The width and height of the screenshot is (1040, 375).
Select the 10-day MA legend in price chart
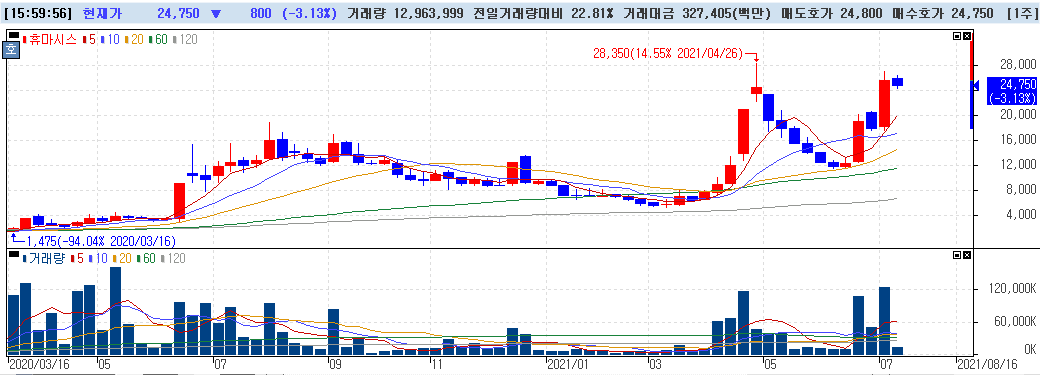(x=109, y=40)
